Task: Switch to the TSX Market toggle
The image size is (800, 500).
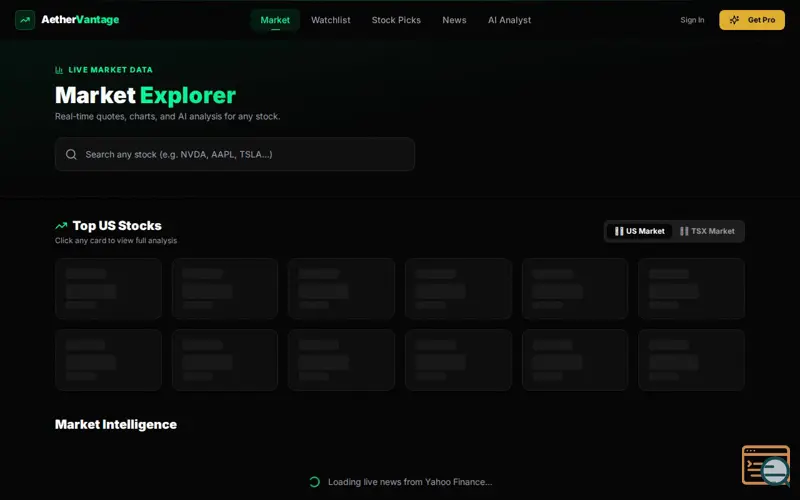Action: 707,231
